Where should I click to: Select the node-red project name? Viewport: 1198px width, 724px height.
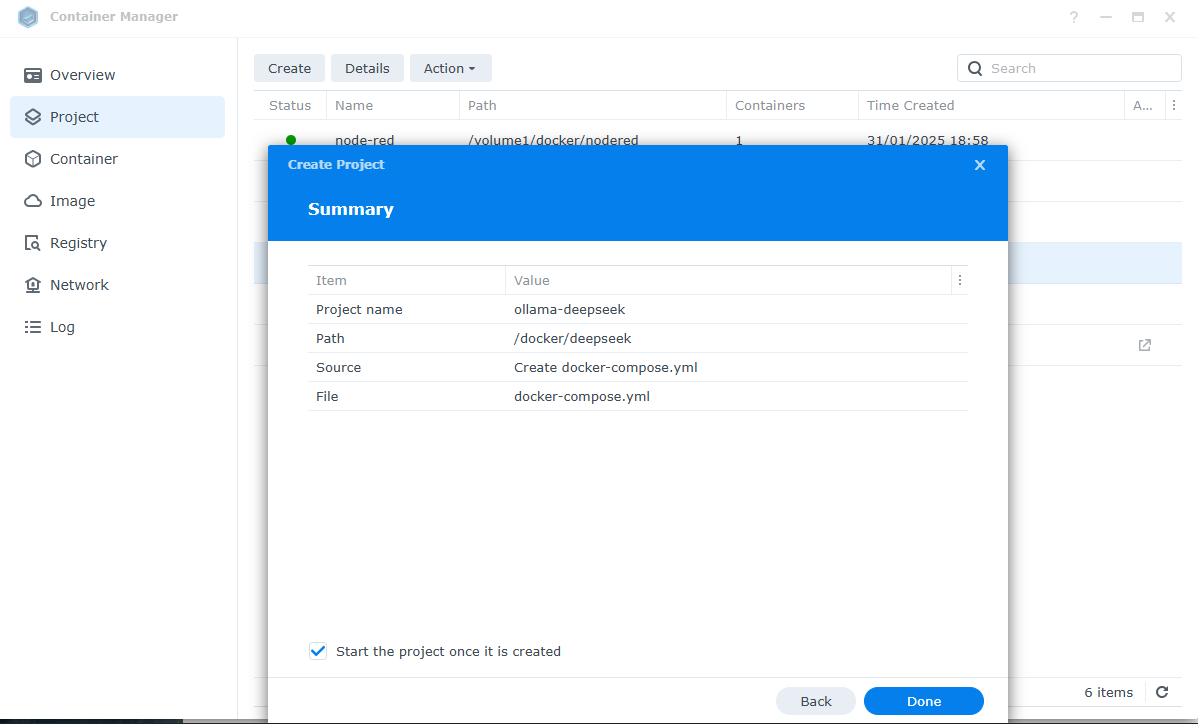click(x=364, y=140)
